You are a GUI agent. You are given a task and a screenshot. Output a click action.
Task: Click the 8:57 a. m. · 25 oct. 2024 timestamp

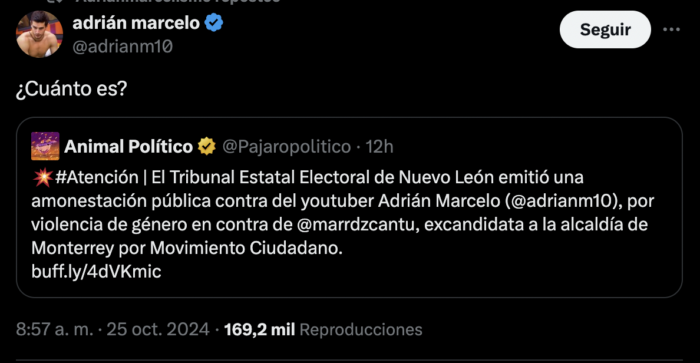[112, 330]
